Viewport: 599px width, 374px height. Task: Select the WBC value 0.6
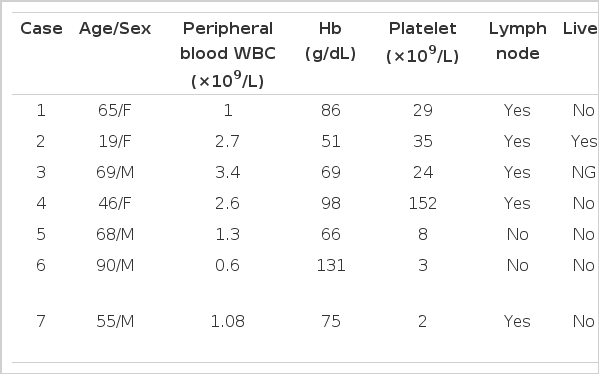[x=227, y=265]
